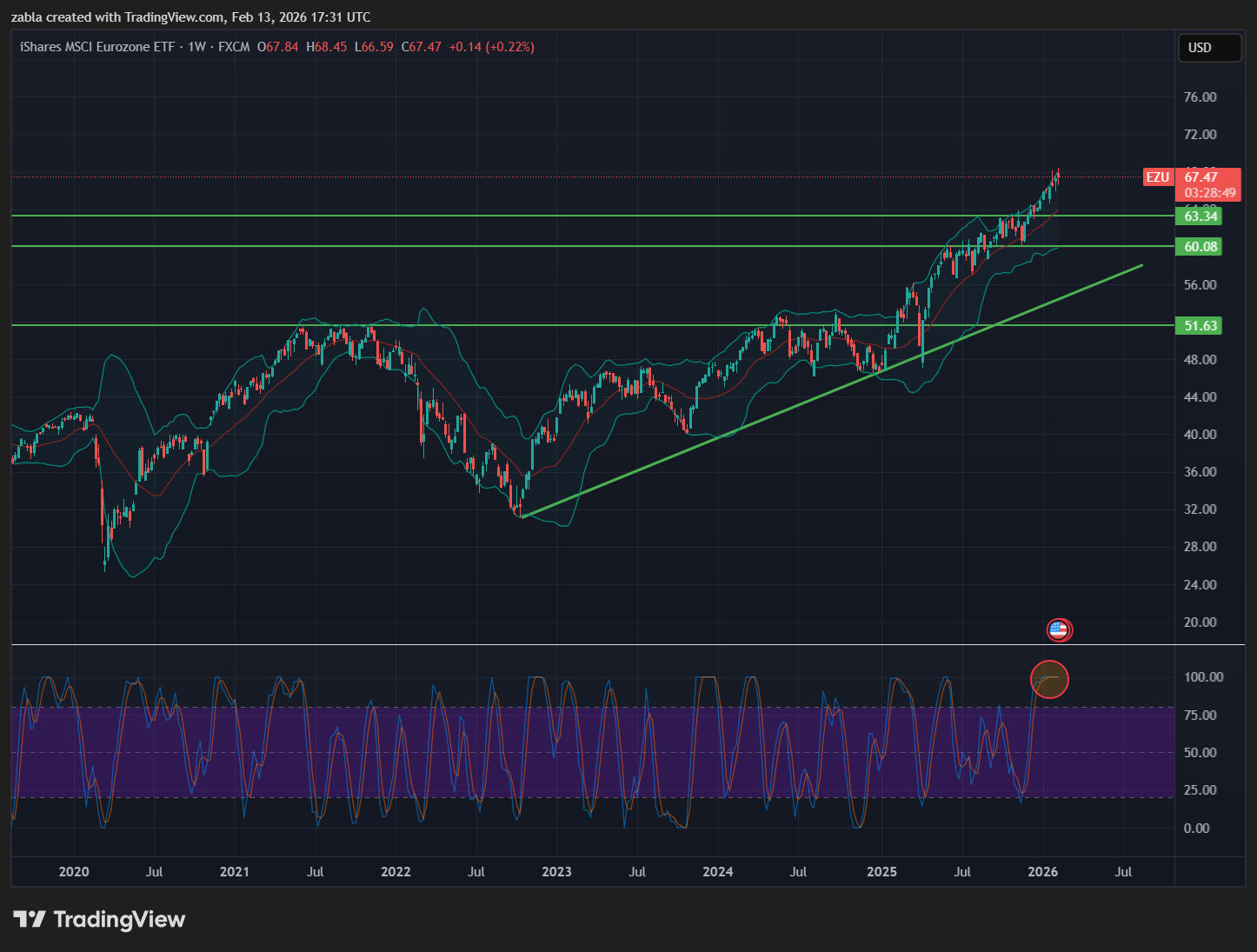This screenshot has height=952, width=1257.
Task: Click the US flag economic event marker
Action: click(1058, 629)
